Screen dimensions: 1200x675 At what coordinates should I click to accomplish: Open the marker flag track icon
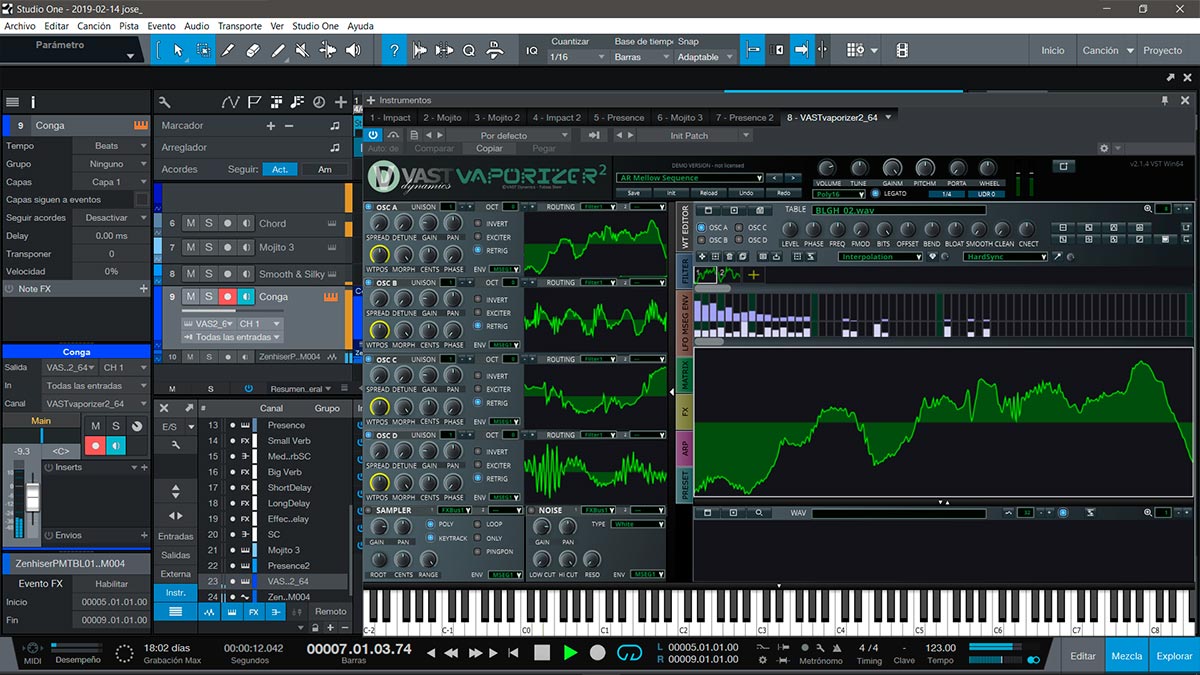click(254, 101)
